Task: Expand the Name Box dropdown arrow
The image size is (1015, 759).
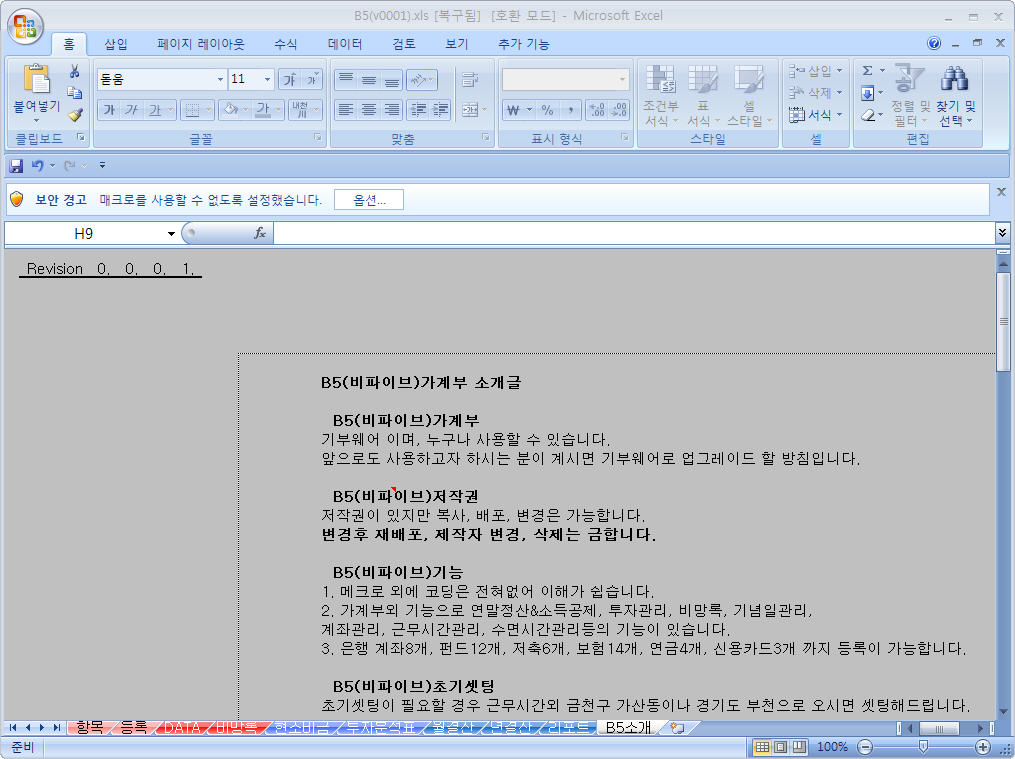Action: pyautogui.click(x=171, y=234)
